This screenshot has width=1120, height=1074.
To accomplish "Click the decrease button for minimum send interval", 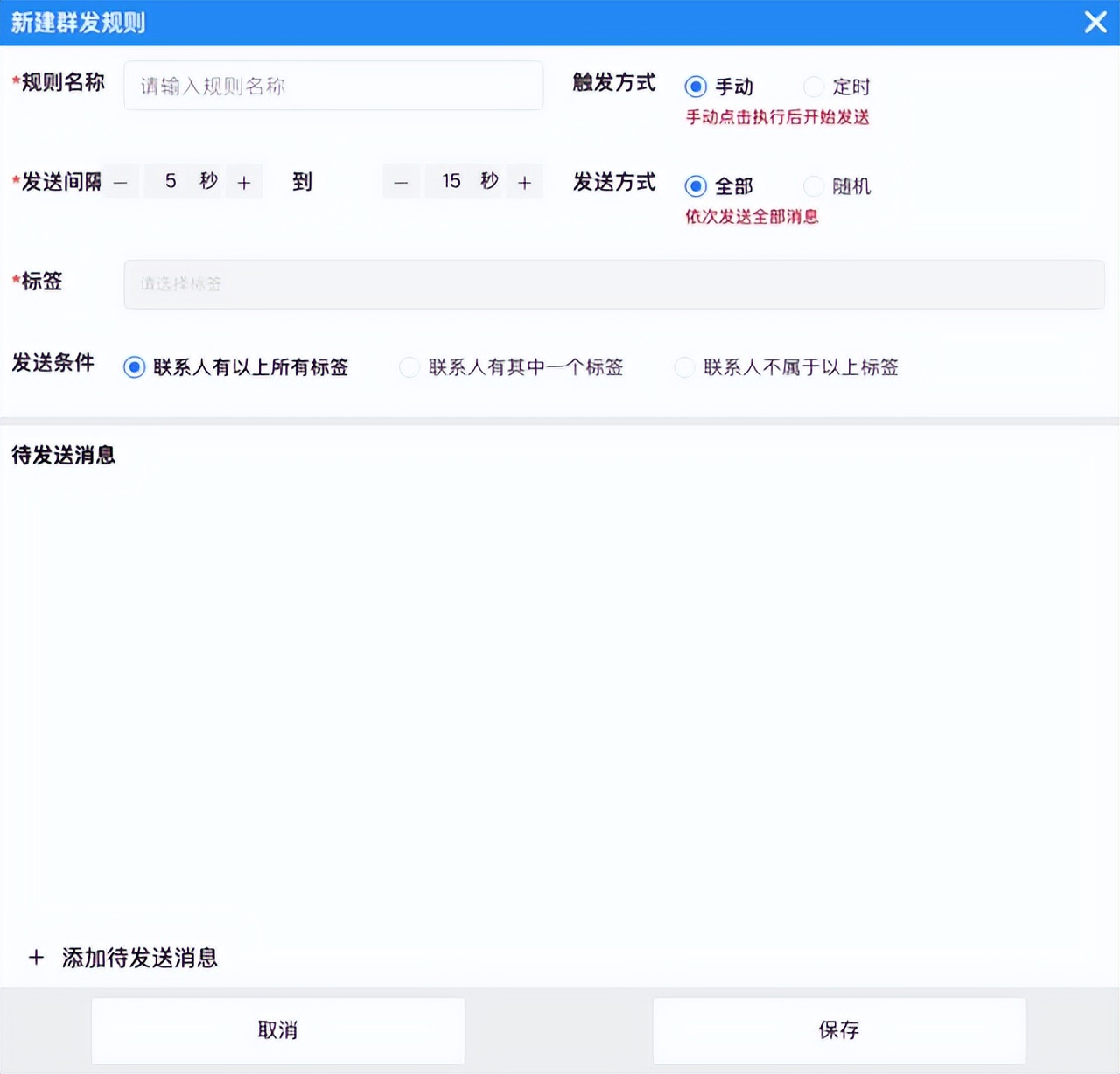I will (120, 181).
